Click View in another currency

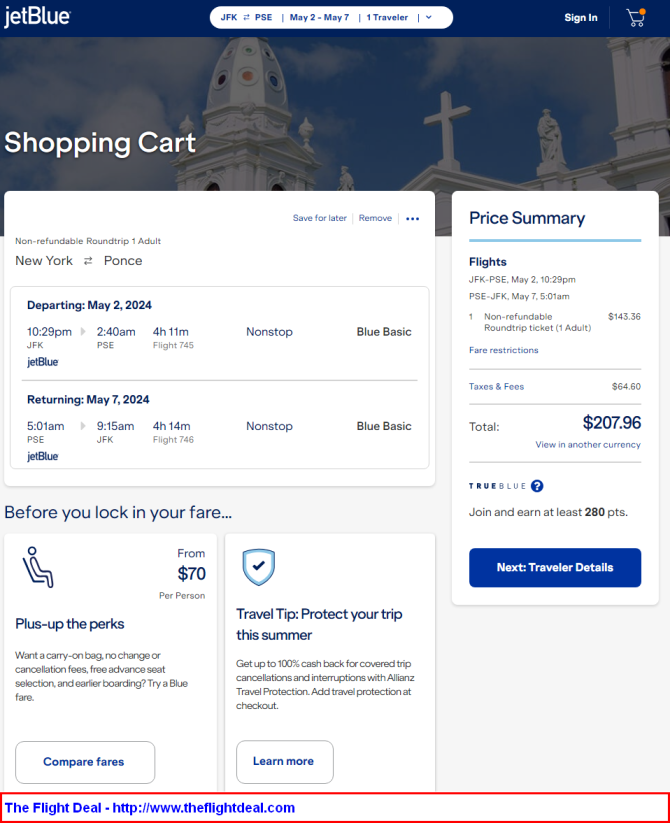pos(588,445)
